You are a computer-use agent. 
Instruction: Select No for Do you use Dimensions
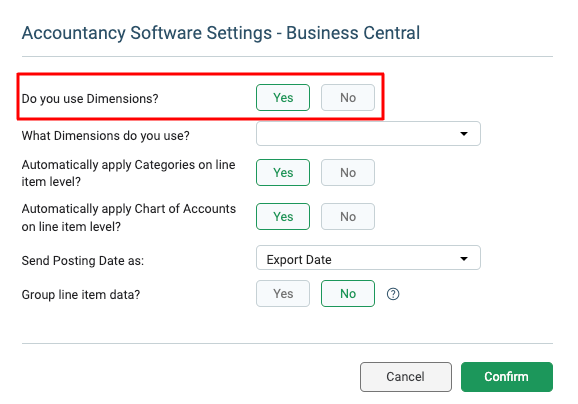[x=348, y=98]
